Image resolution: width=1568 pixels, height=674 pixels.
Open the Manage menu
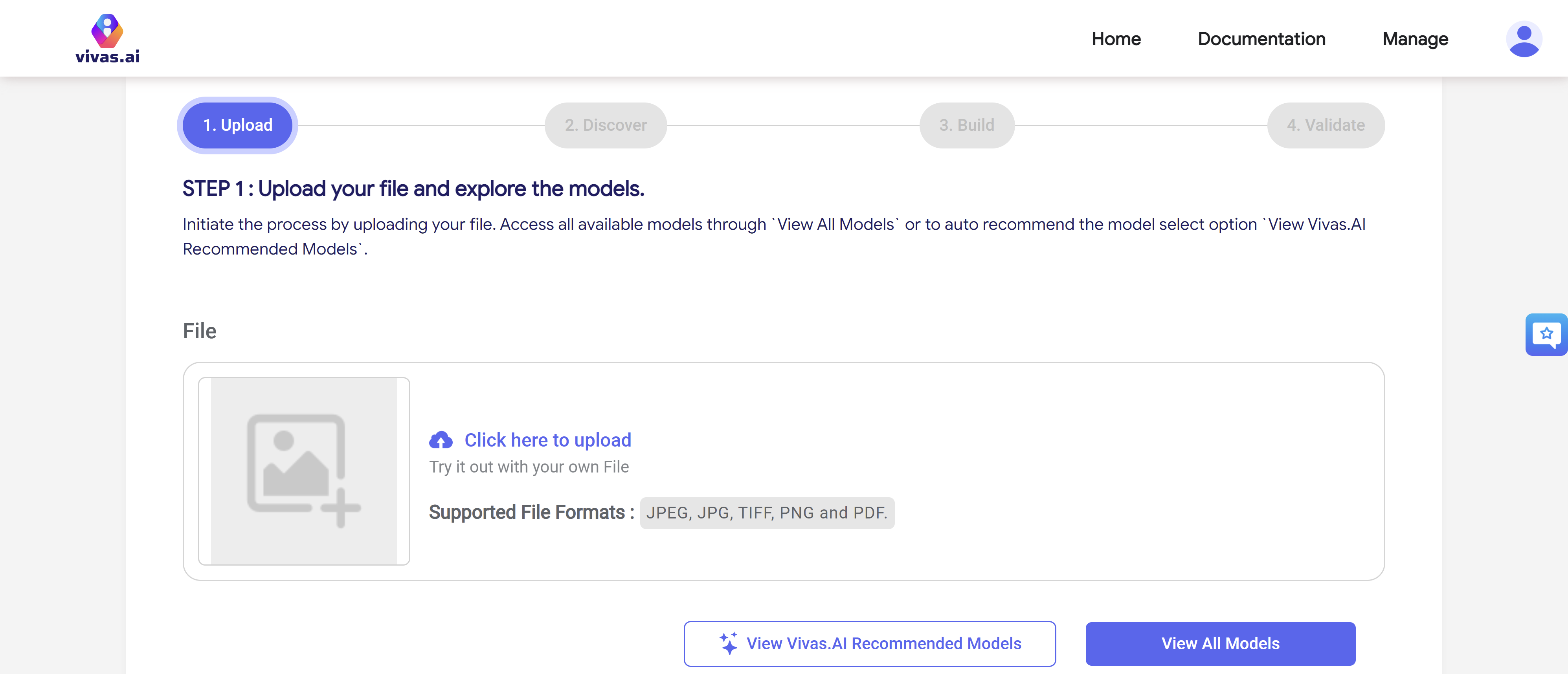click(1415, 39)
